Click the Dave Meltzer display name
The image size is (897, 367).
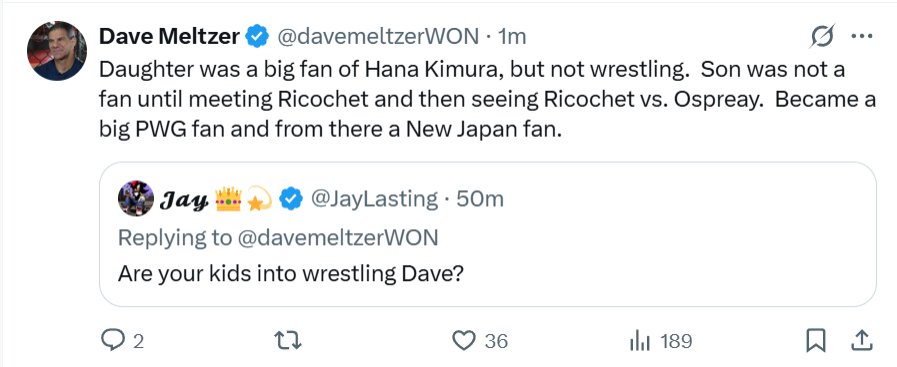169,36
